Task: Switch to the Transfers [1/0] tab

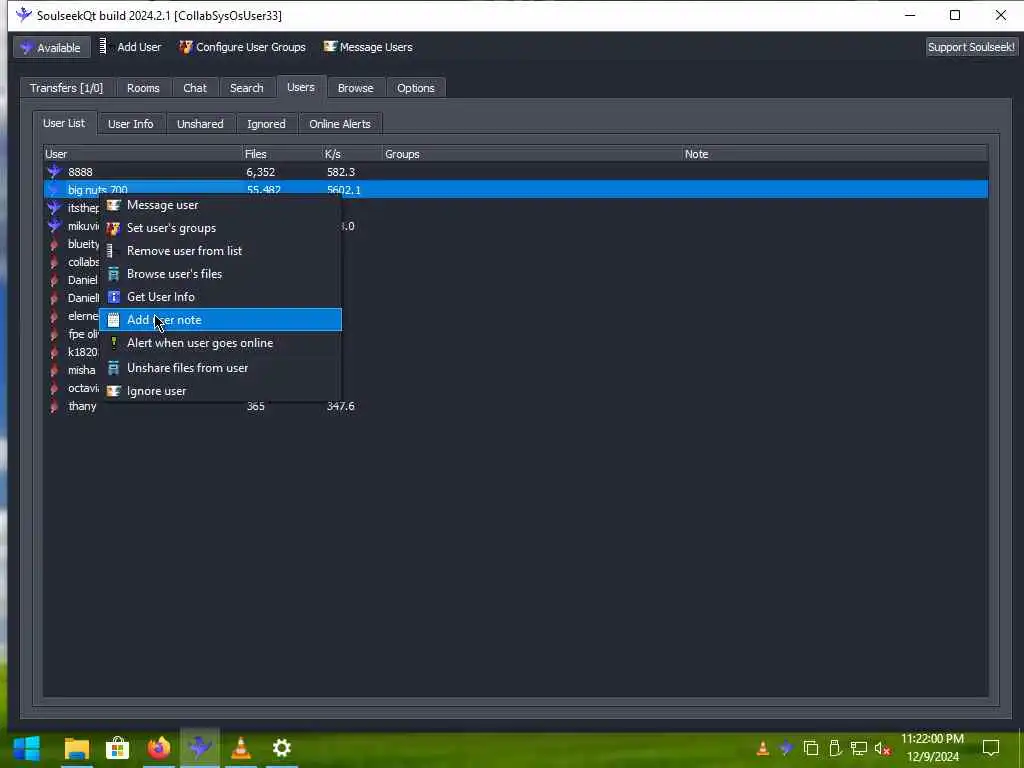Action: point(67,88)
